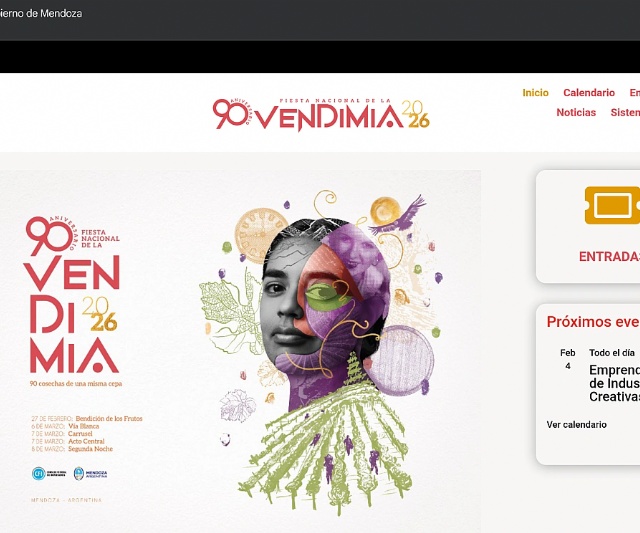This screenshot has height=533, width=640.
Task: Go to Inicio menu item
Action: (536, 93)
